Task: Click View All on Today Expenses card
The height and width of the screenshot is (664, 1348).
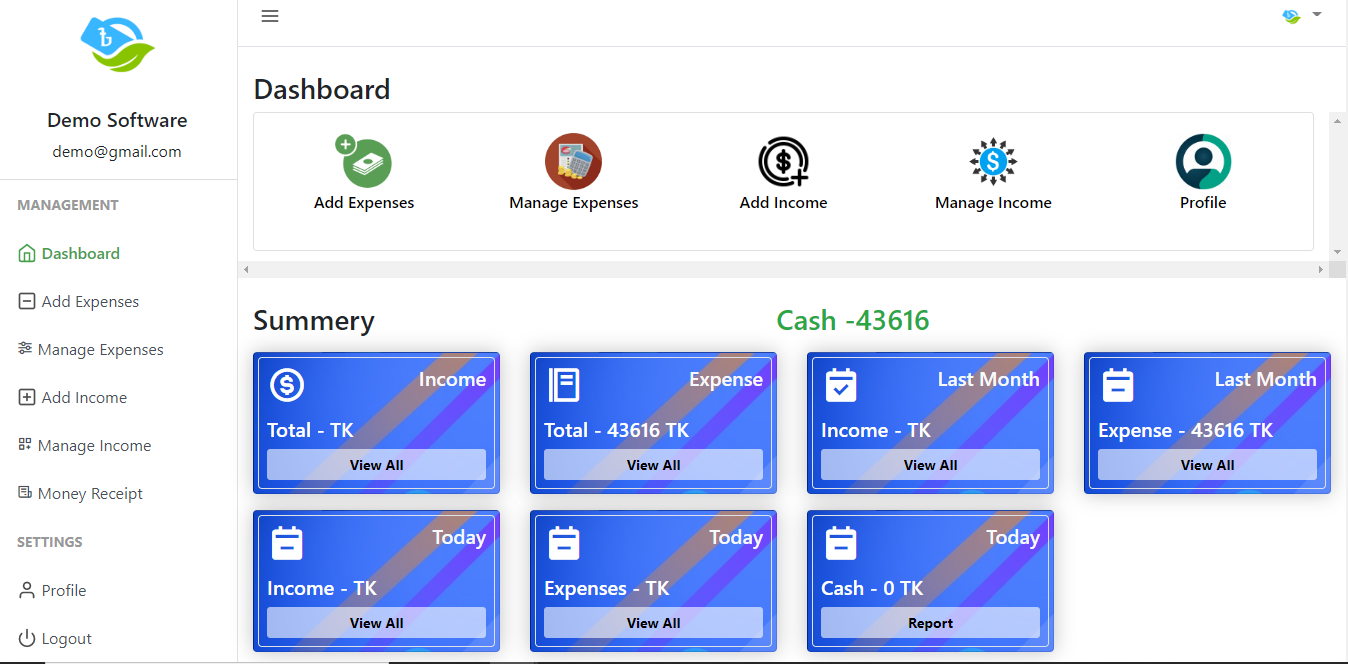Action: point(653,622)
